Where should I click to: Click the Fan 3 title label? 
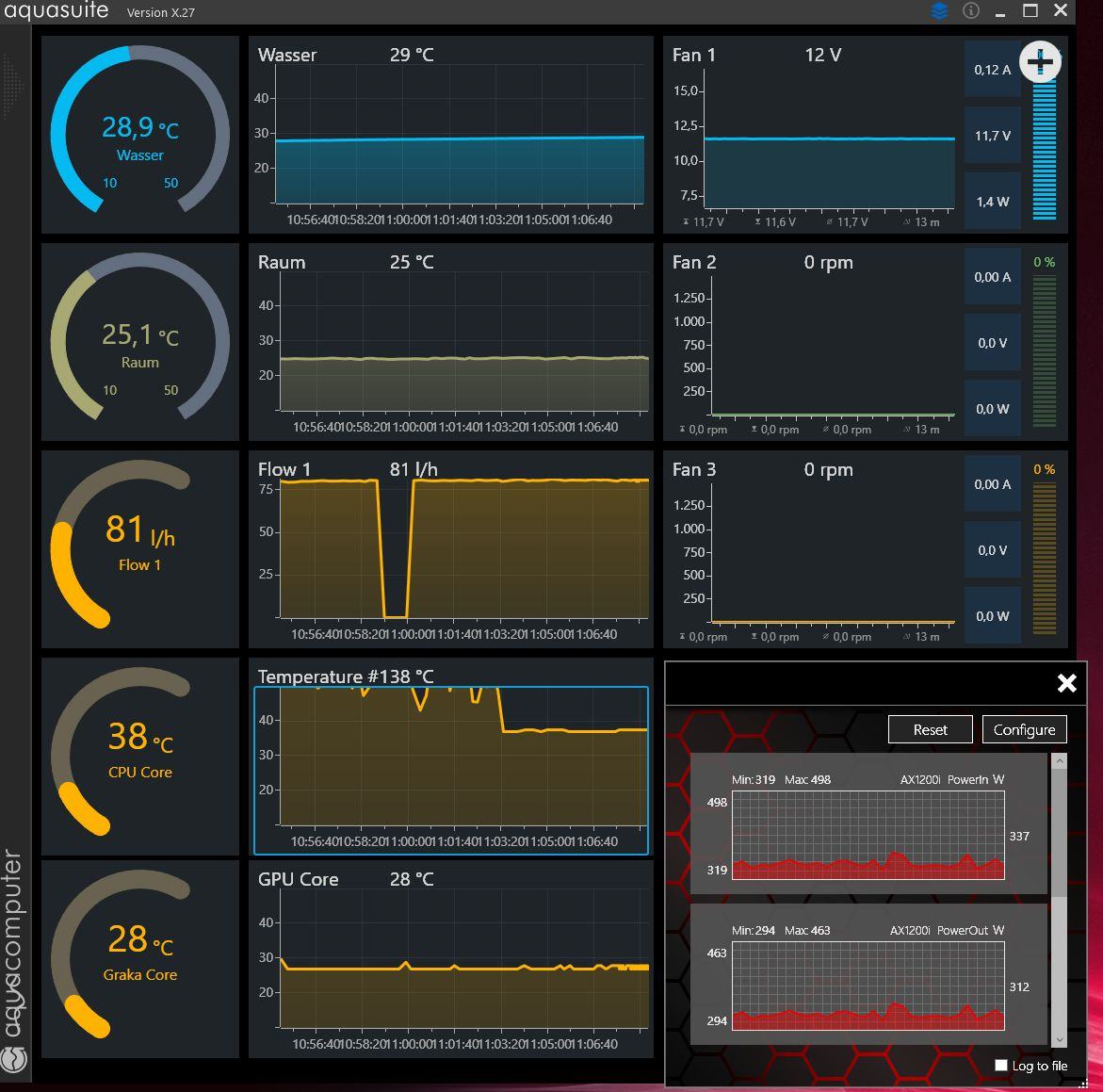pos(693,470)
